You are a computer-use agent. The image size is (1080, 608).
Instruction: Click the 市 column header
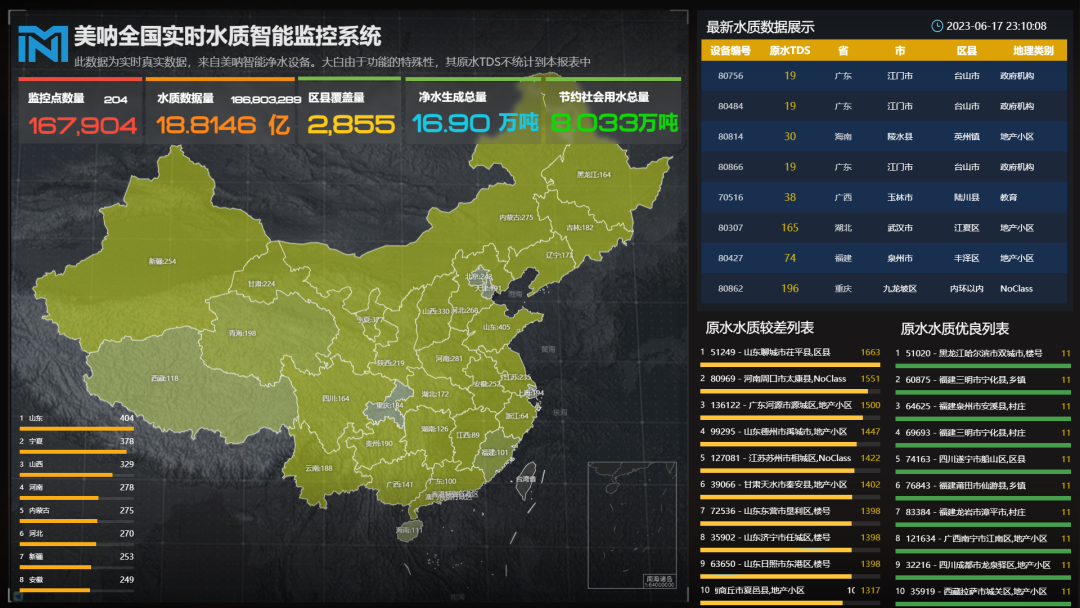900,51
